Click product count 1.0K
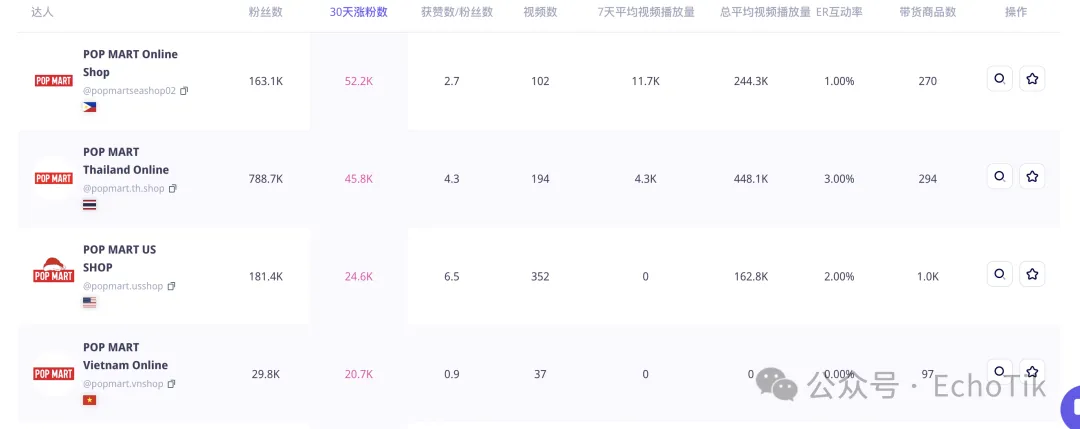This screenshot has height=429, width=1080. click(928, 277)
